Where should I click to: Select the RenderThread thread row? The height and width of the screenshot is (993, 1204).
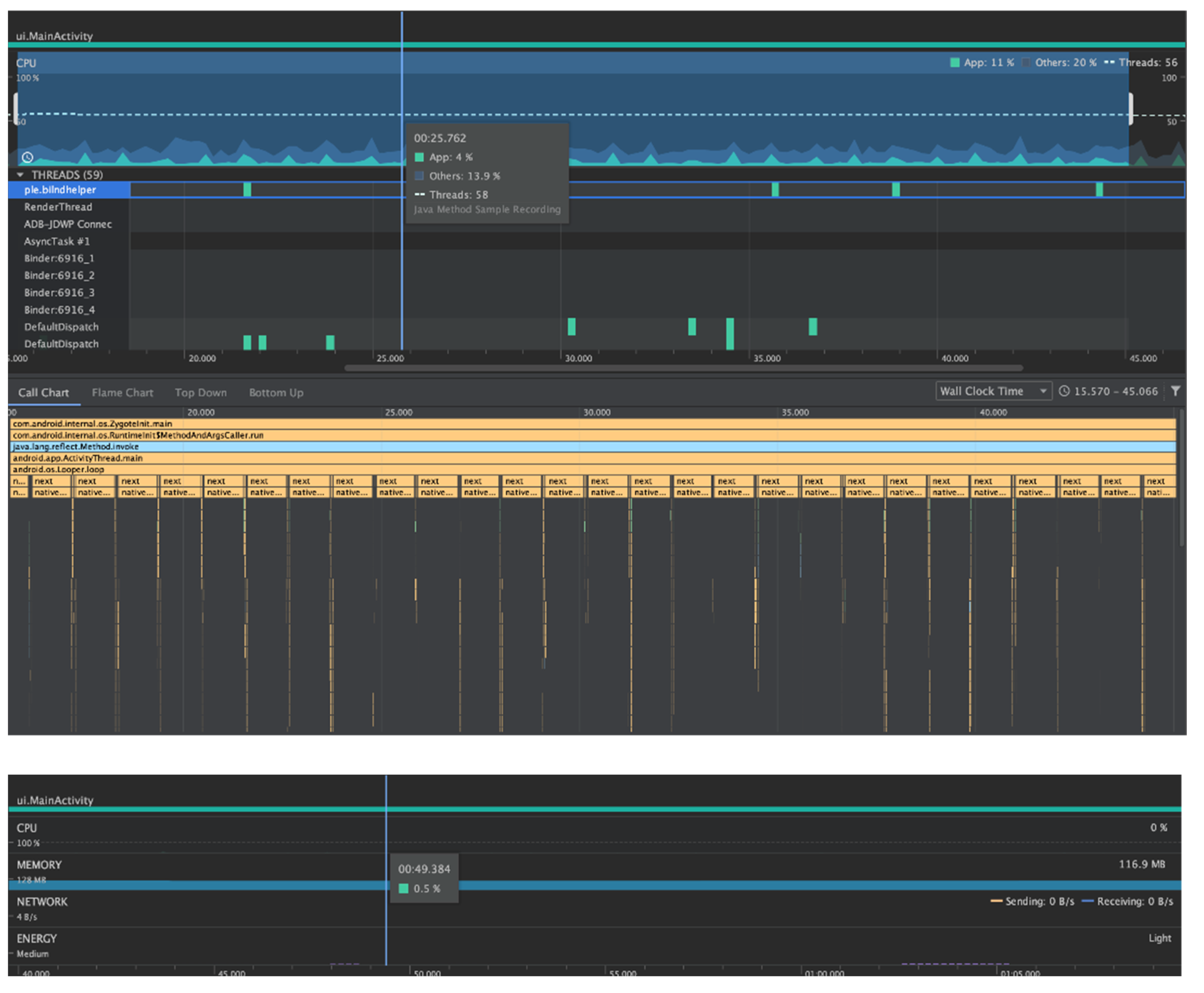[58, 207]
